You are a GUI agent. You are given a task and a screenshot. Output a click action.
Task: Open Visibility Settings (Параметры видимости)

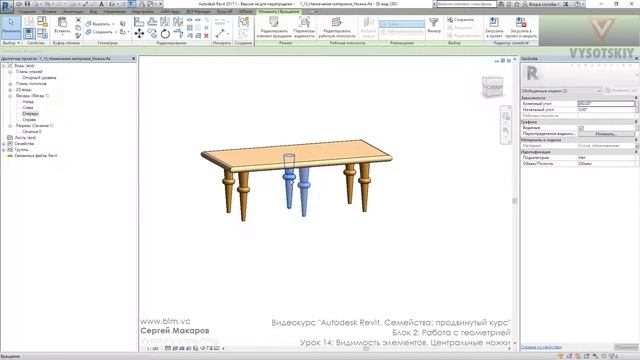304,27
